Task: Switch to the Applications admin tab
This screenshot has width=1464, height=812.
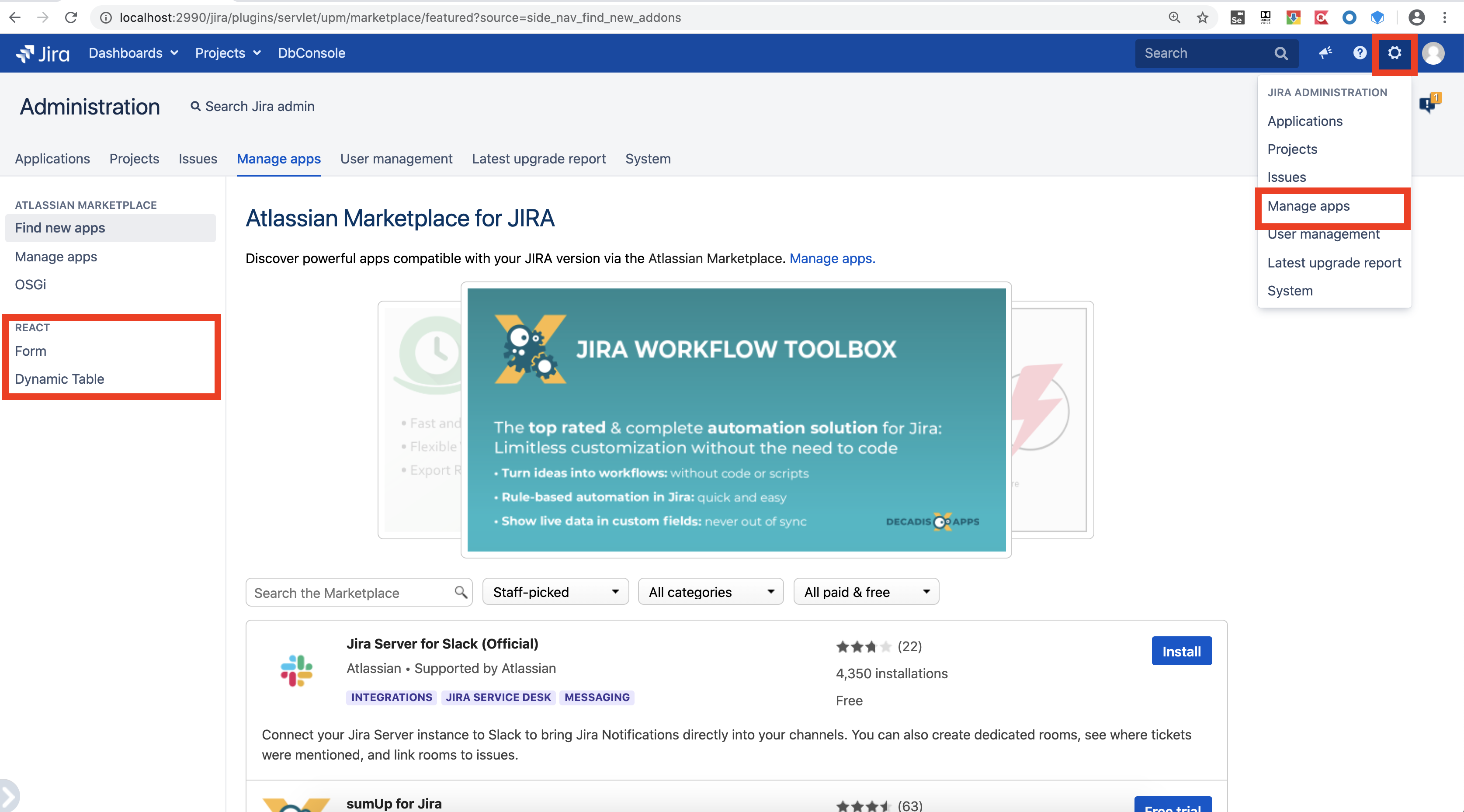Action: point(52,159)
